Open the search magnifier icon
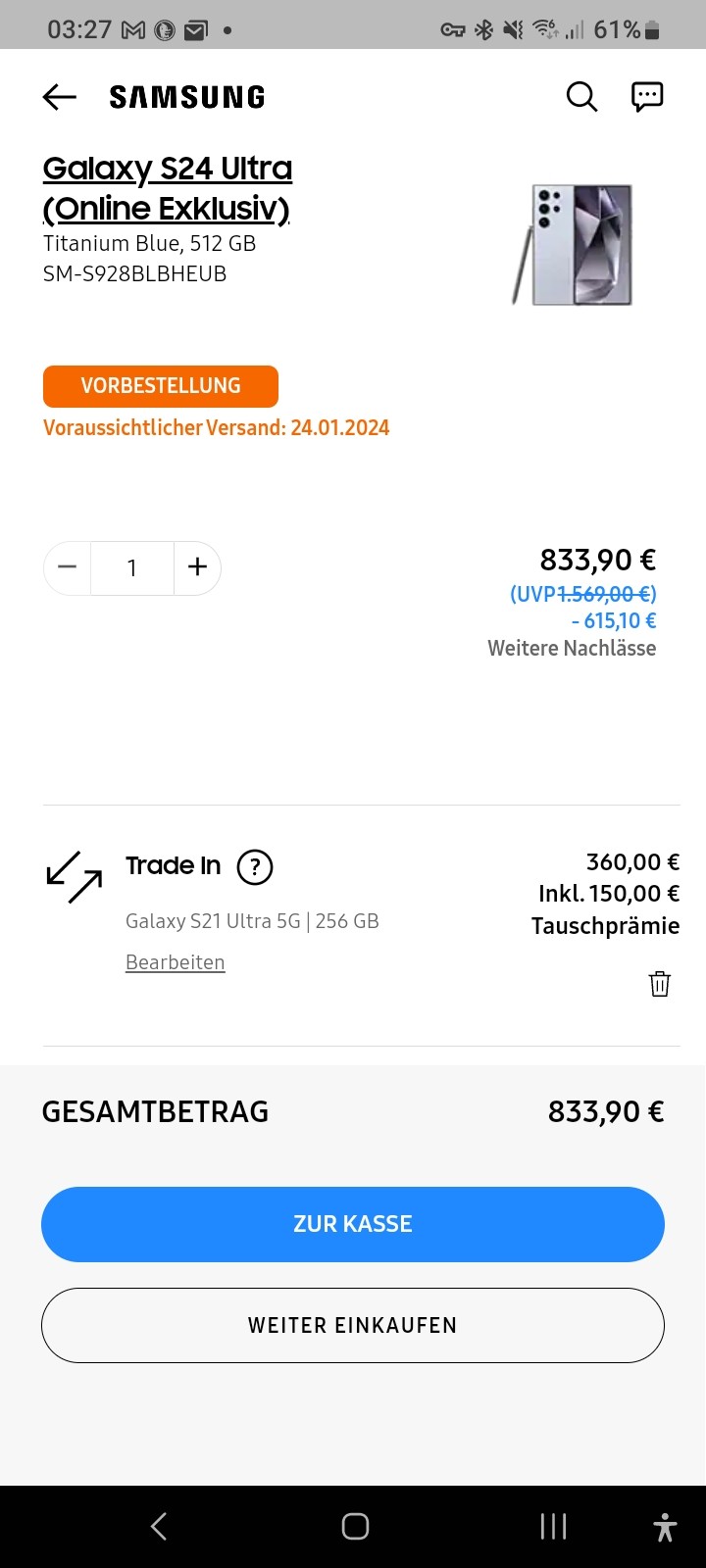Screen dimensions: 706x1568 tap(581, 96)
